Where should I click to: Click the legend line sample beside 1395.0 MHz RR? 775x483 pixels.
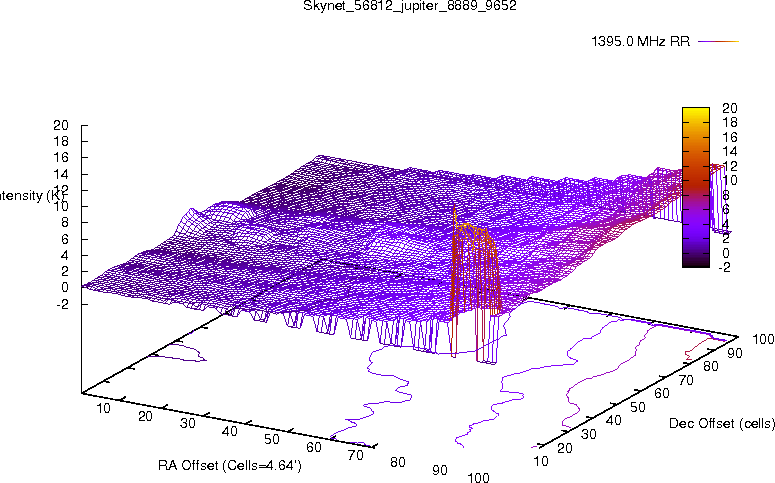(x=717, y=42)
